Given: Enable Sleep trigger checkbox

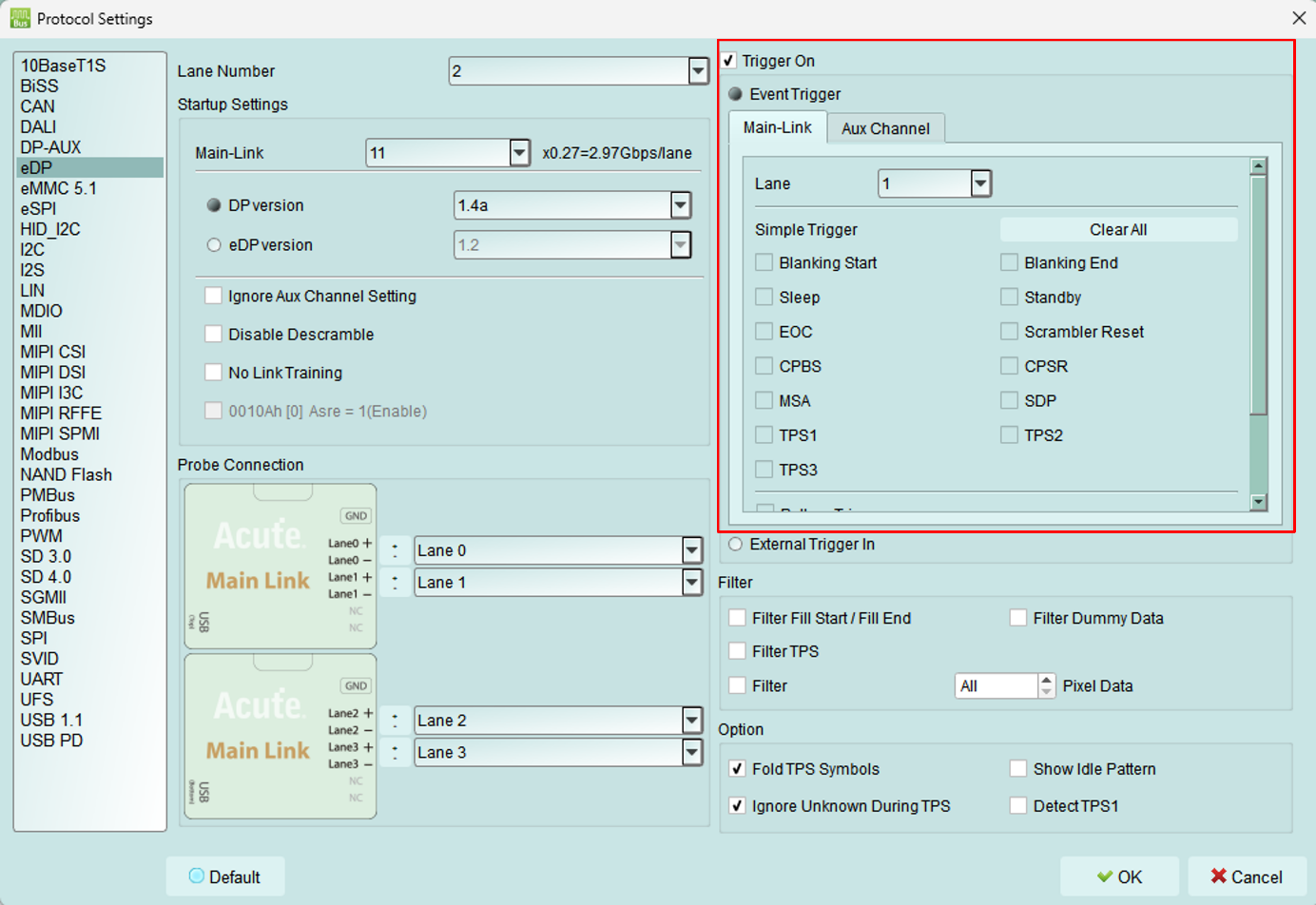Looking at the screenshot, I should click(764, 297).
